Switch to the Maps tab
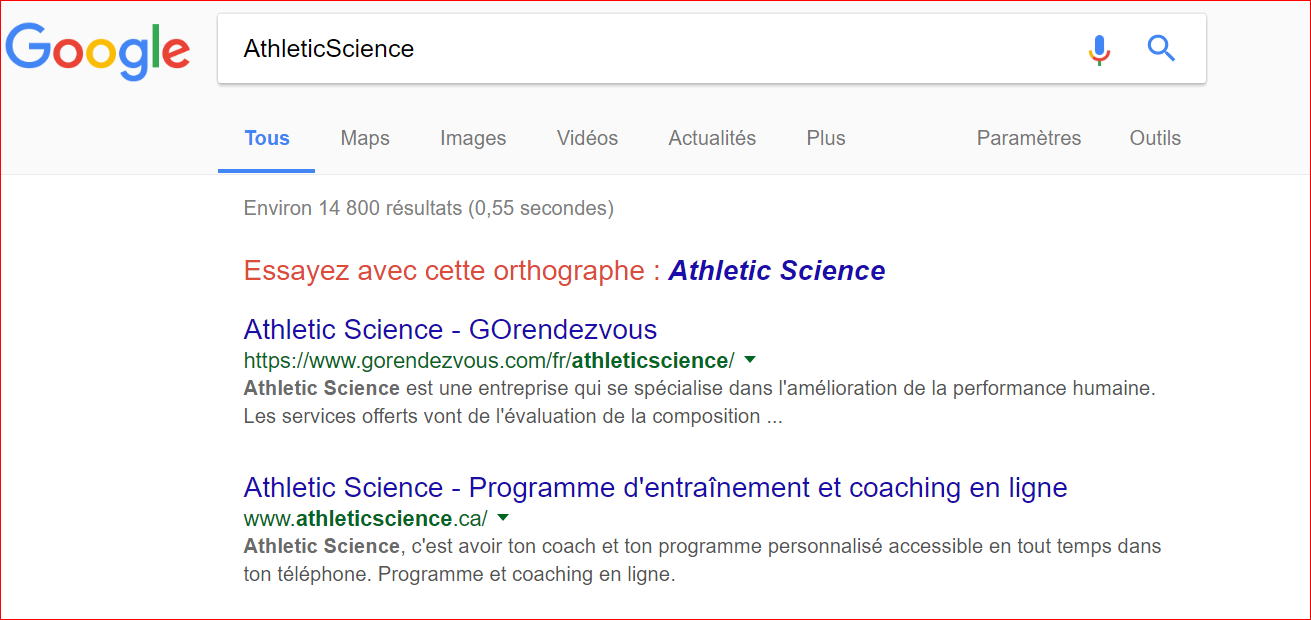The width and height of the screenshot is (1311, 620). tap(365, 138)
